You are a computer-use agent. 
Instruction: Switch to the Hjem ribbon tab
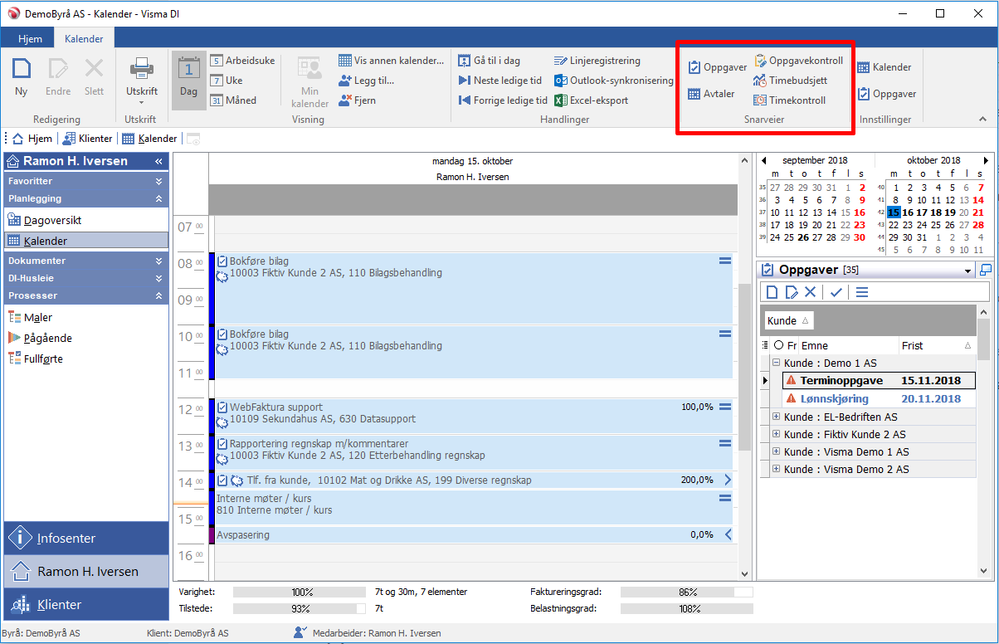tap(30, 39)
